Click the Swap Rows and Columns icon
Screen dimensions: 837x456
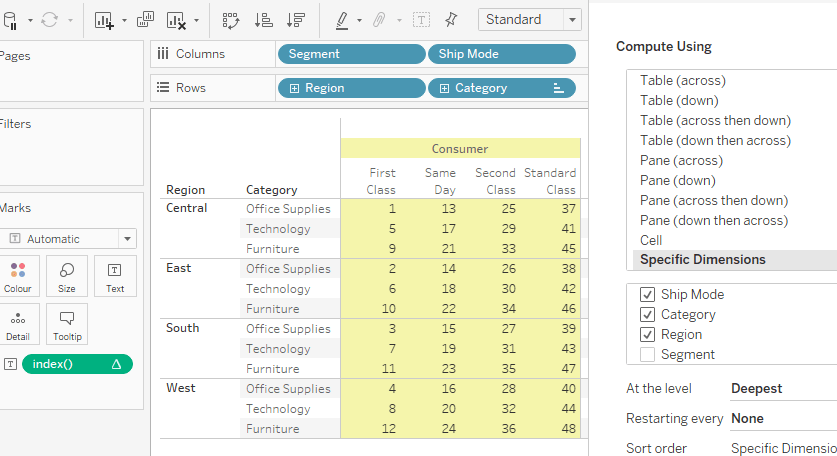pyautogui.click(x=231, y=20)
